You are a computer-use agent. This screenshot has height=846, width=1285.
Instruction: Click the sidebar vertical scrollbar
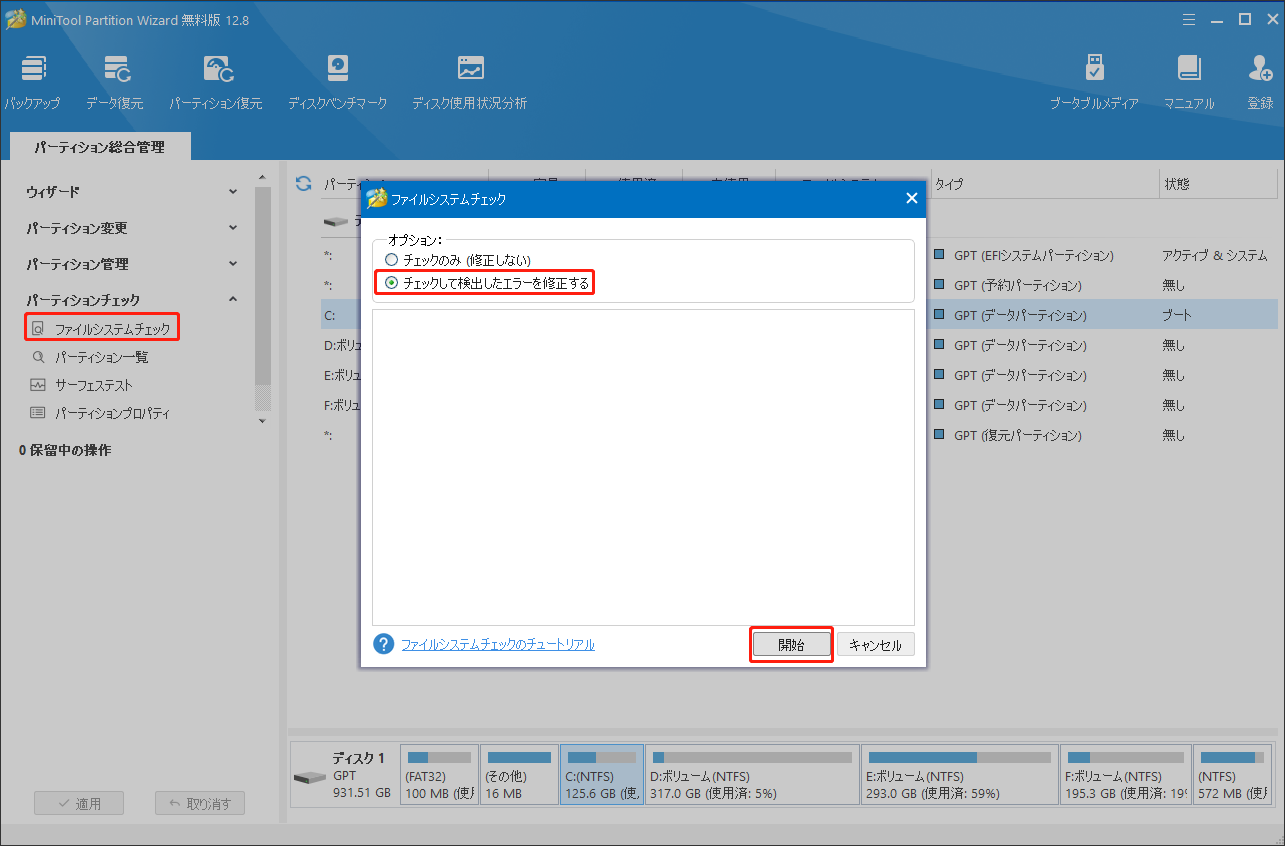point(263,285)
